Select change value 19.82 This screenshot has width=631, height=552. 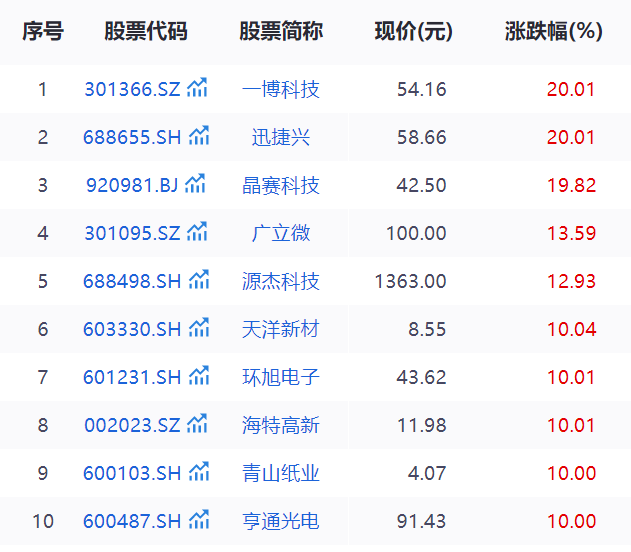(x=571, y=185)
